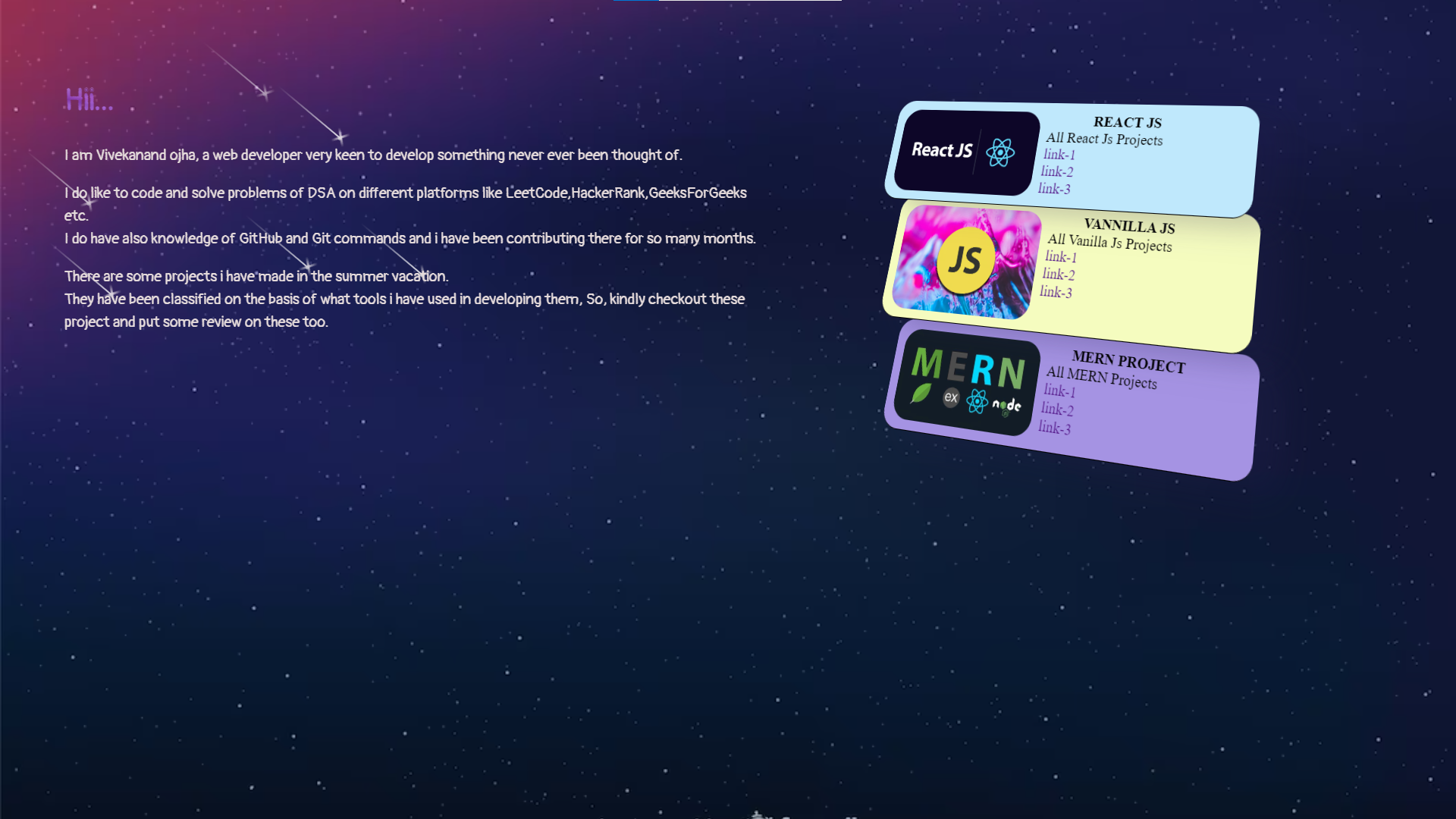
Task: Open the React JS logo thumbnail
Action: [x=967, y=152]
